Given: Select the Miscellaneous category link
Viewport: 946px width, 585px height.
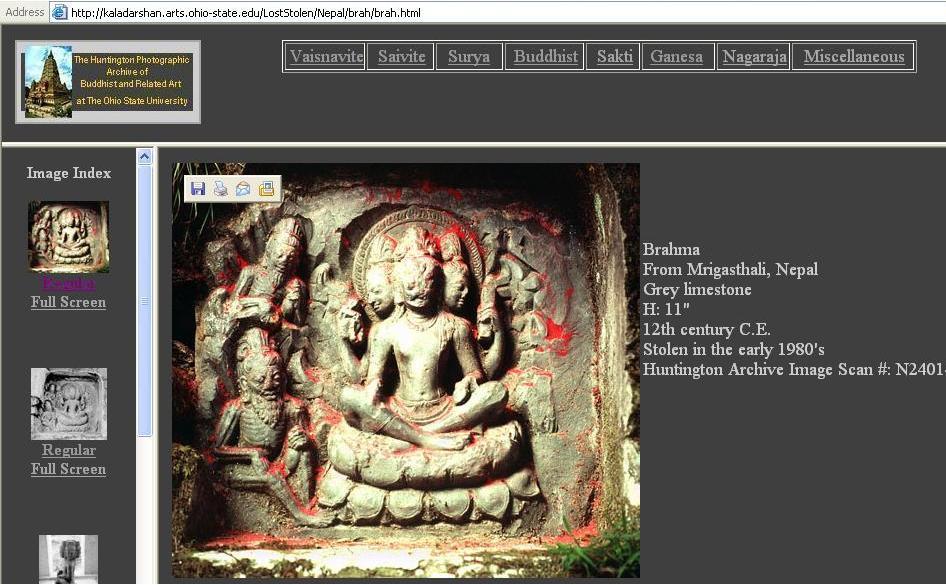Looking at the screenshot, I should [853, 57].
